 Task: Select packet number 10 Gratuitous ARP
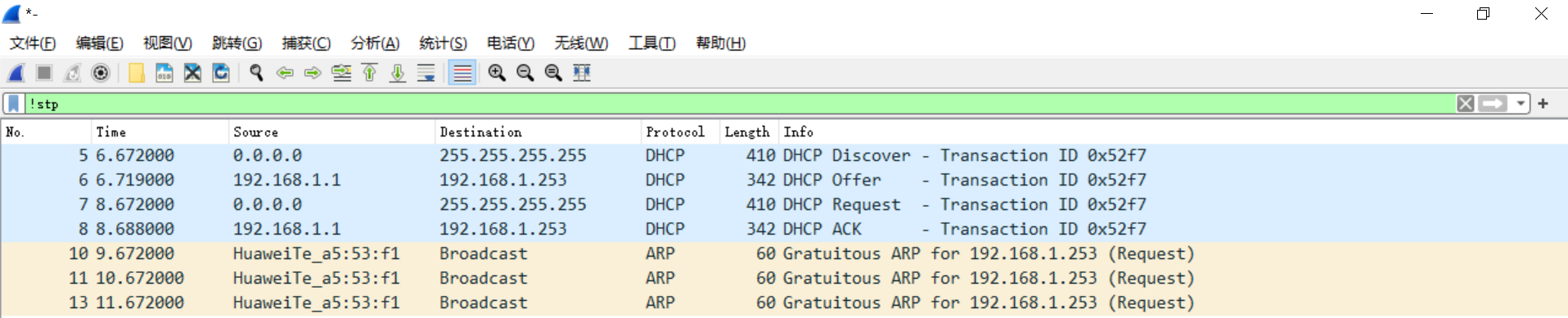pos(784,253)
